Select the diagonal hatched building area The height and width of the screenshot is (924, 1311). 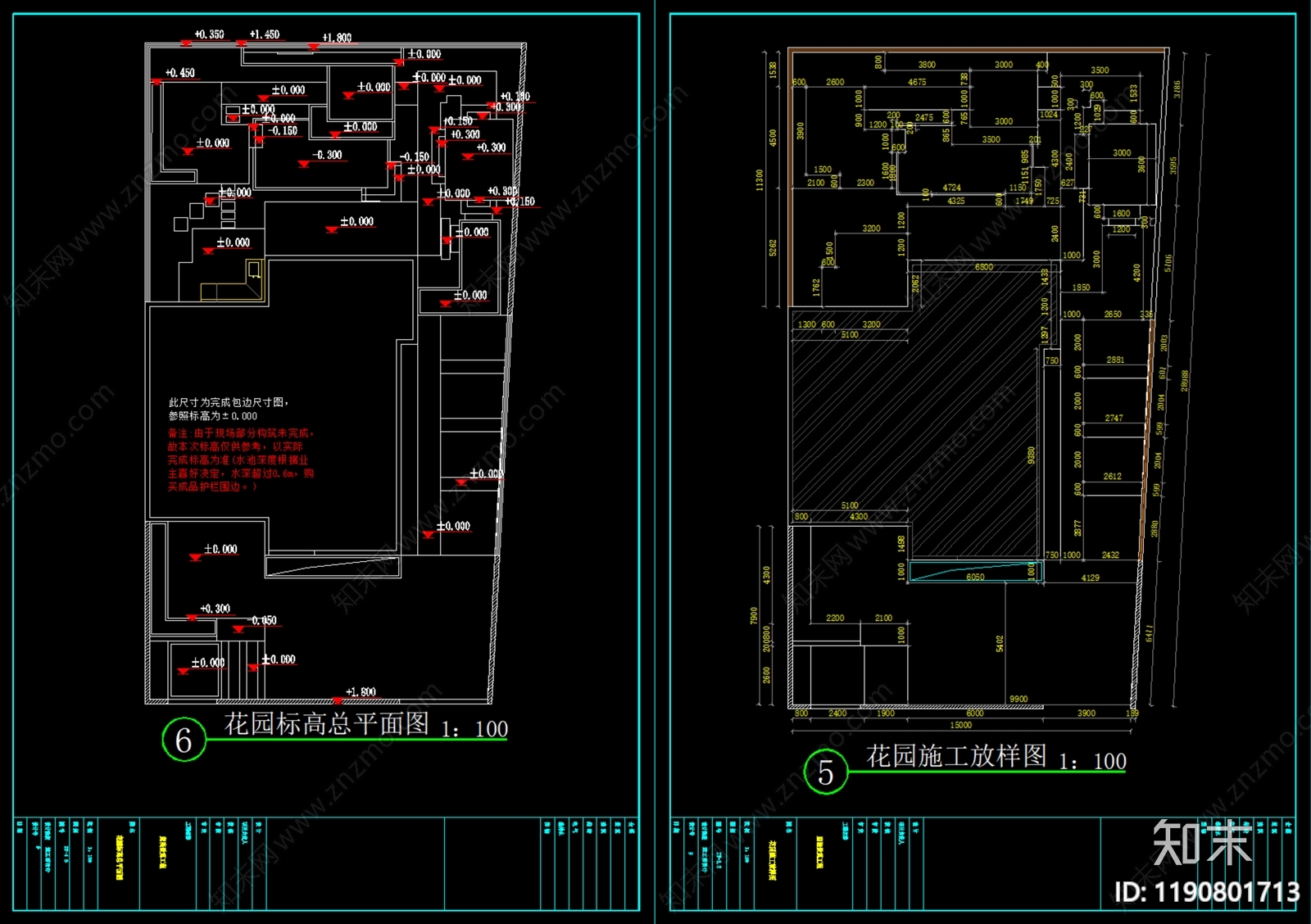916,410
